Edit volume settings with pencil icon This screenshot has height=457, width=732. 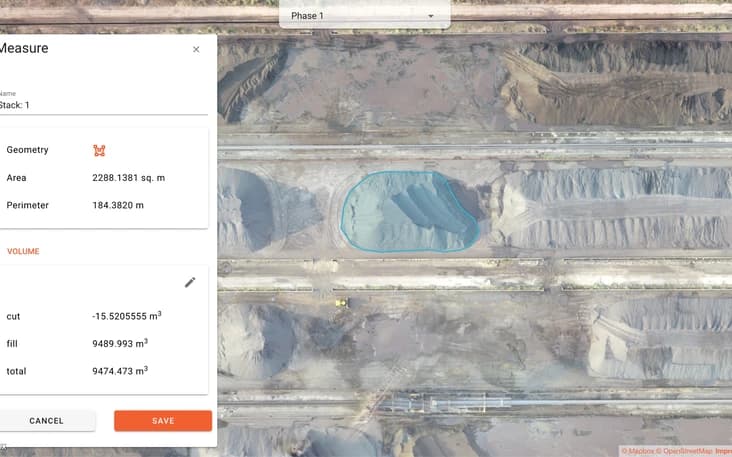tap(190, 282)
